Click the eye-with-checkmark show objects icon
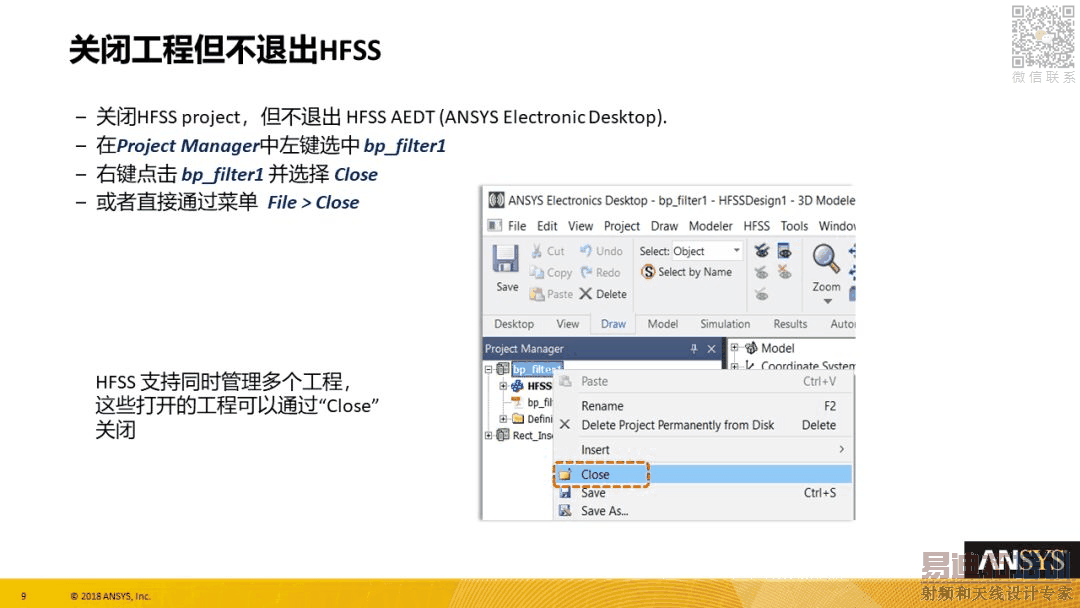Image resolution: width=1080 pixels, height=608 pixels. pos(761,251)
